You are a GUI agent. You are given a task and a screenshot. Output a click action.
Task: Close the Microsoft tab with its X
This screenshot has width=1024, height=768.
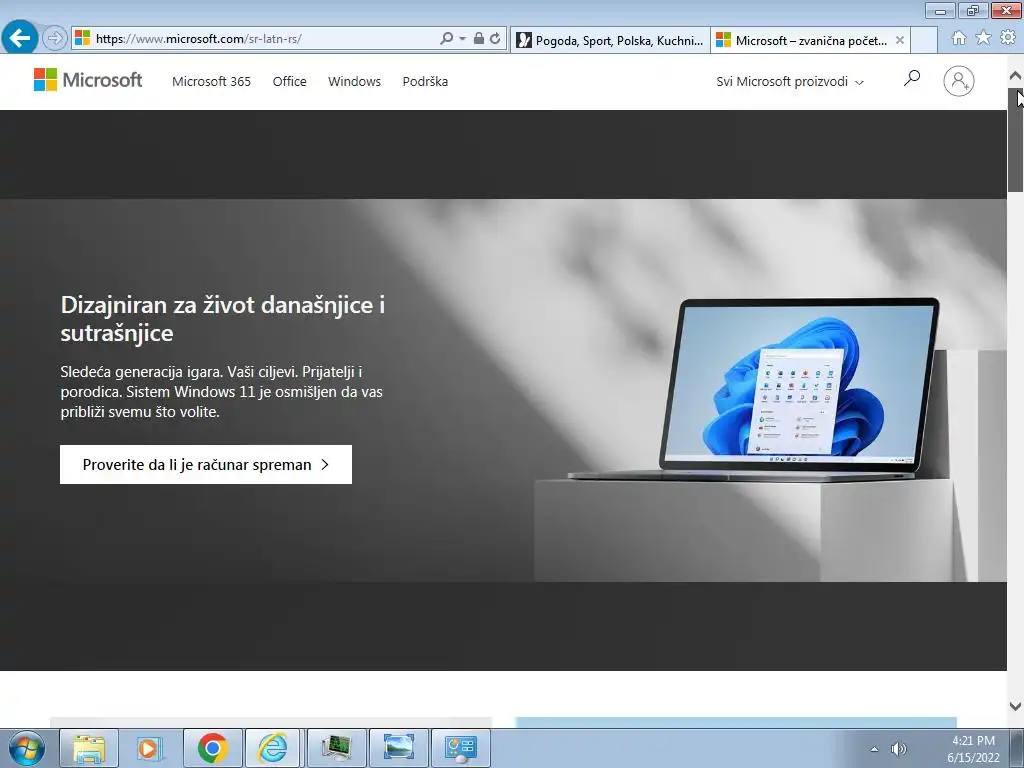(899, 40)
